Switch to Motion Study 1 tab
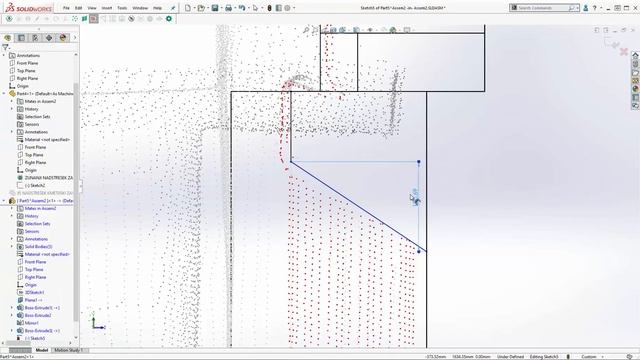Screen dimensions: 640x360 (x=68, y=350)
